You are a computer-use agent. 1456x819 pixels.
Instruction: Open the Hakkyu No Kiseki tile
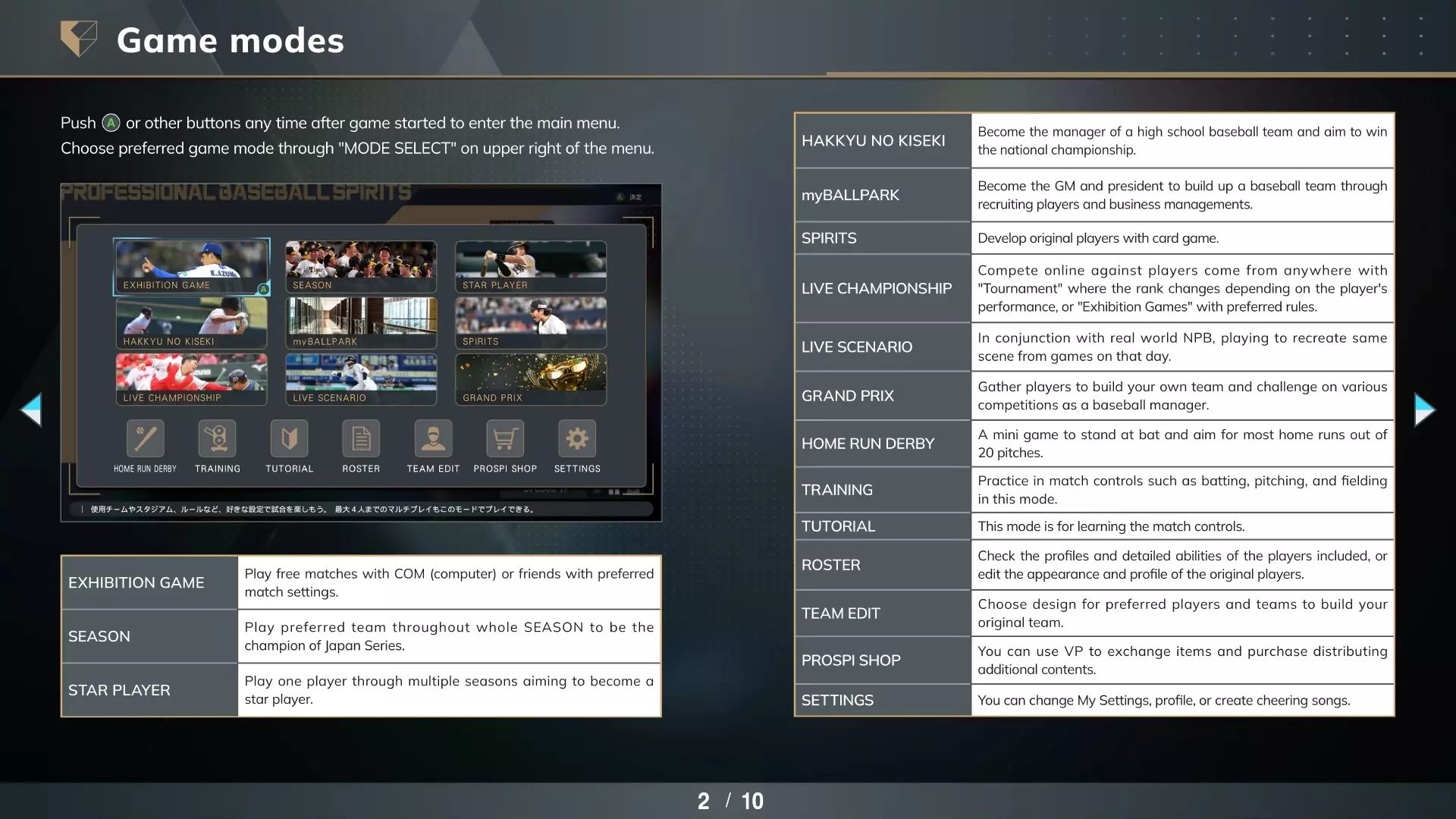pyautogui.click(x=191, y=322)
